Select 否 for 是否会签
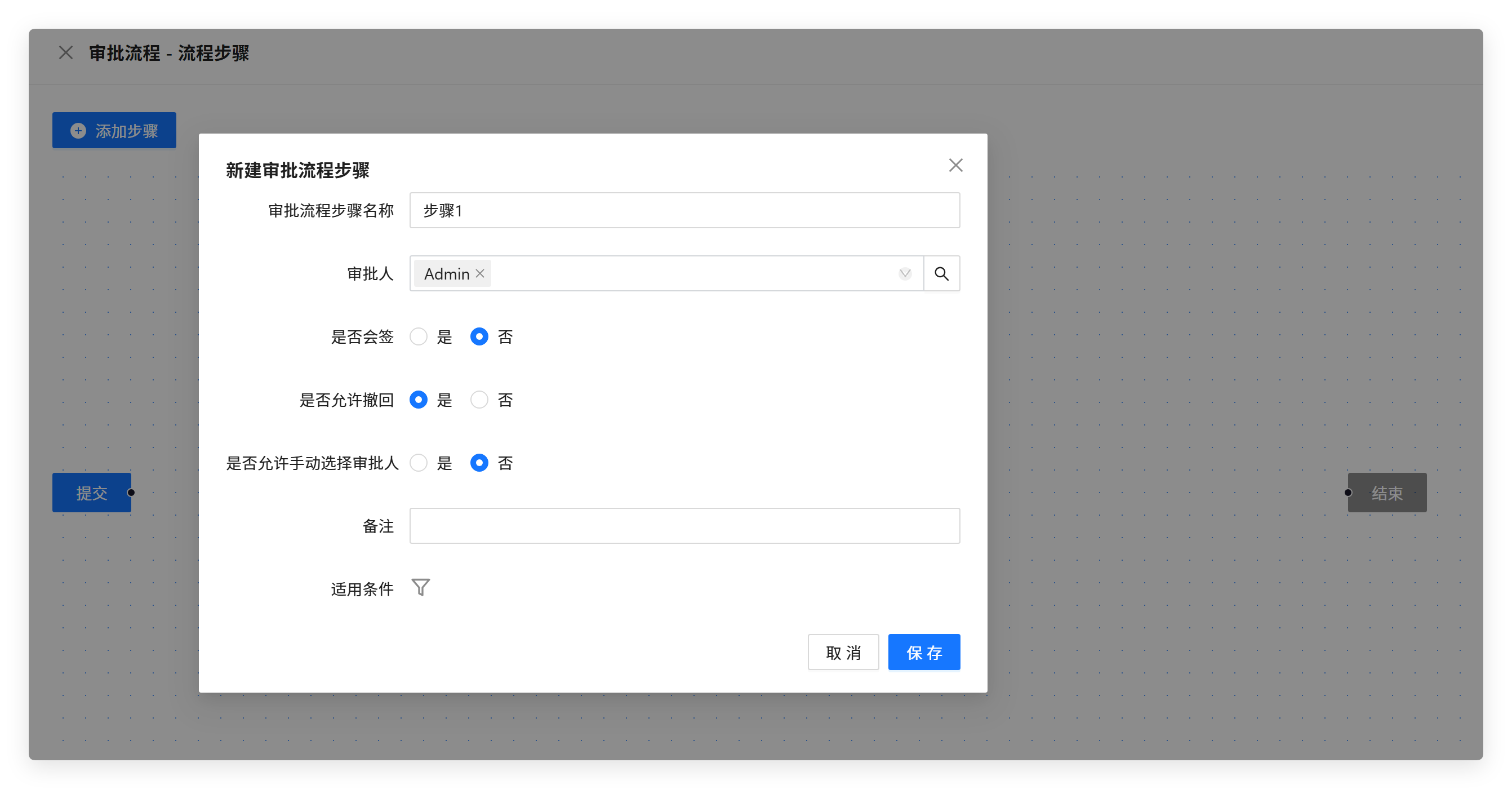Viewport: 1512px width, 789px height. coord(479,337)
